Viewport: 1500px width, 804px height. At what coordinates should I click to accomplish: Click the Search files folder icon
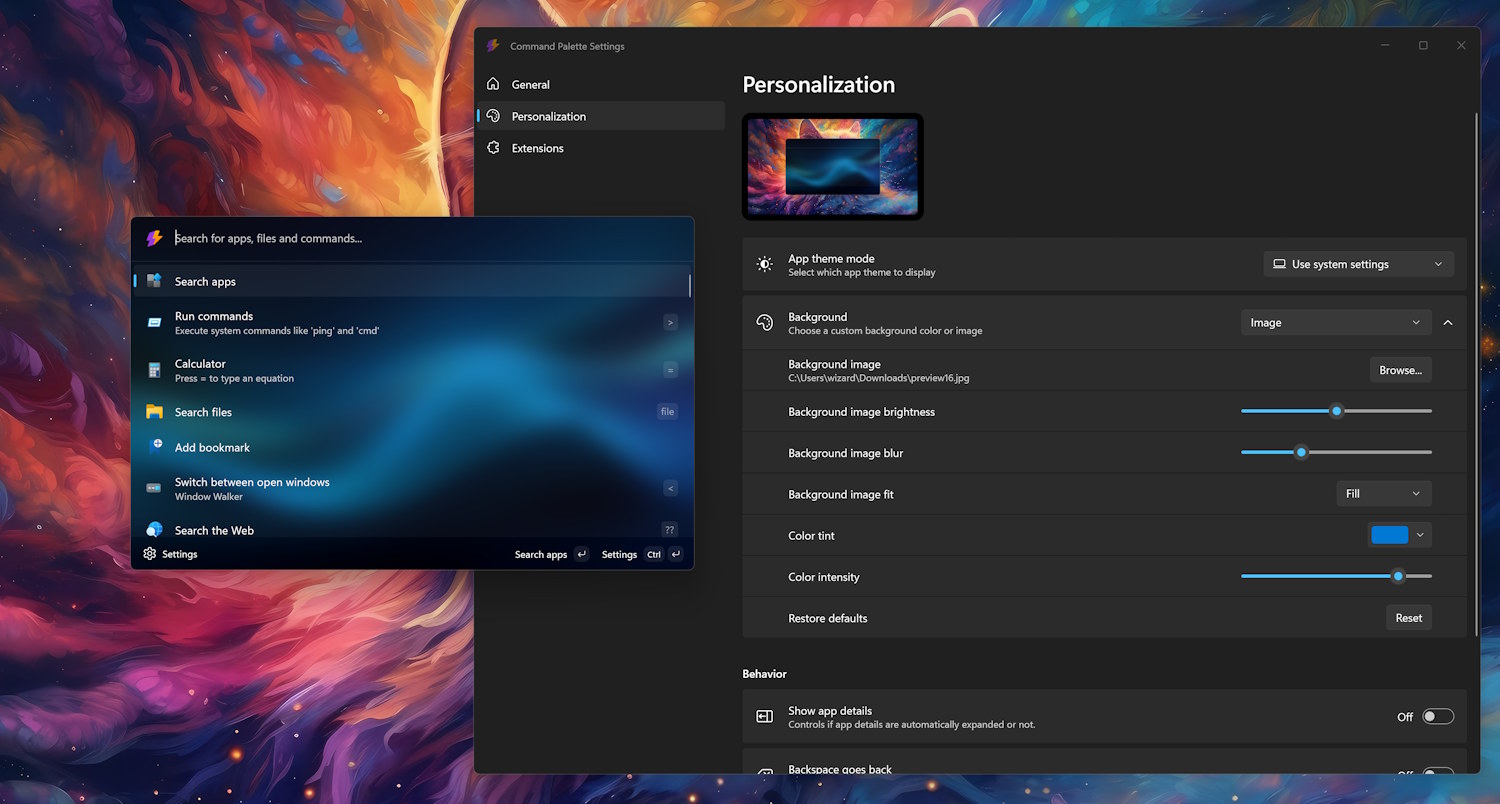[154, 412]
